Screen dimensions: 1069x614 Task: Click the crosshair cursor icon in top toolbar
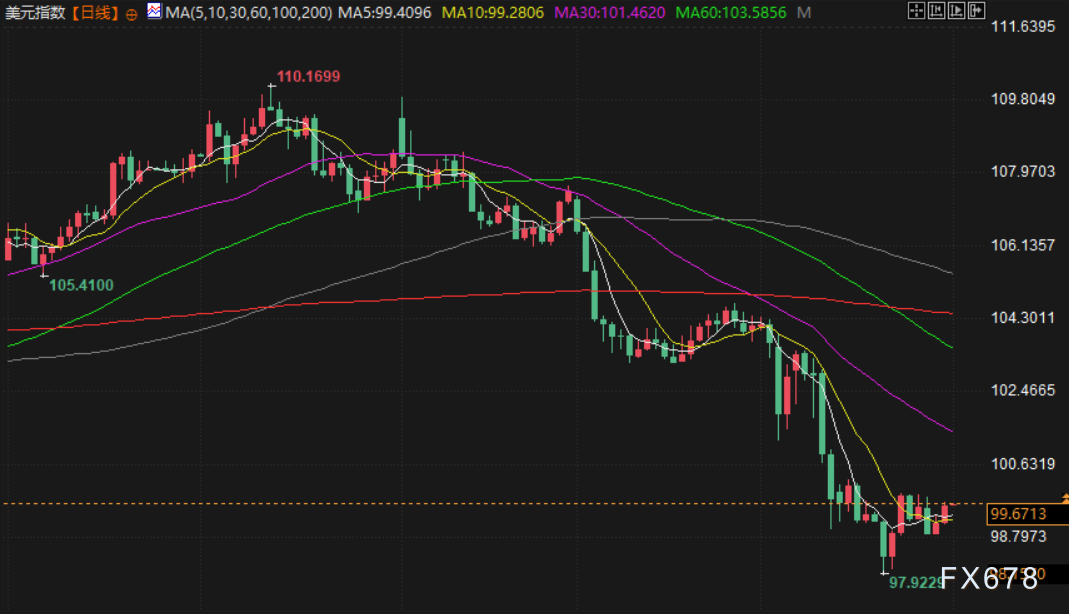(917, 11)
